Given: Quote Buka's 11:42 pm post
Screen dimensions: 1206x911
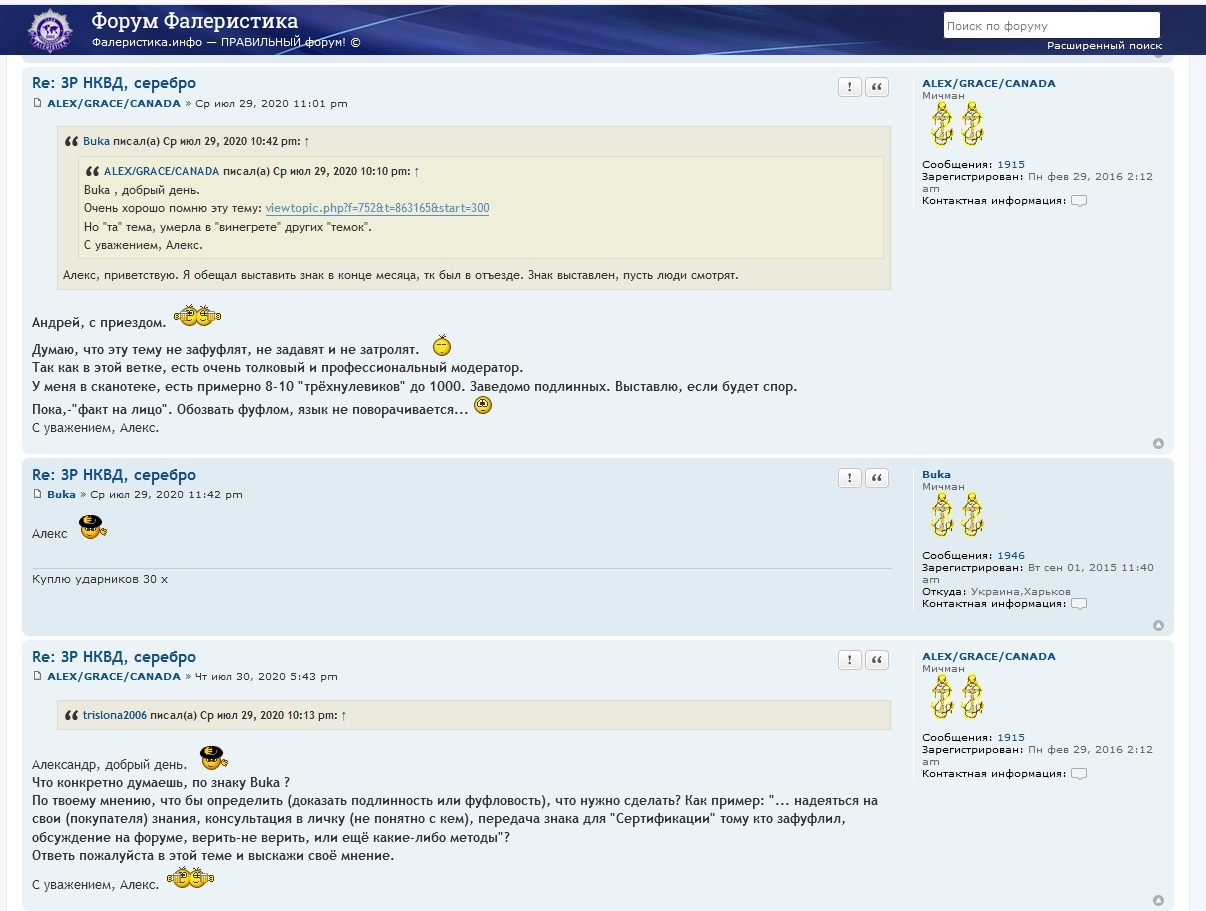Looking at the screenshot, I should click(877, 478).
